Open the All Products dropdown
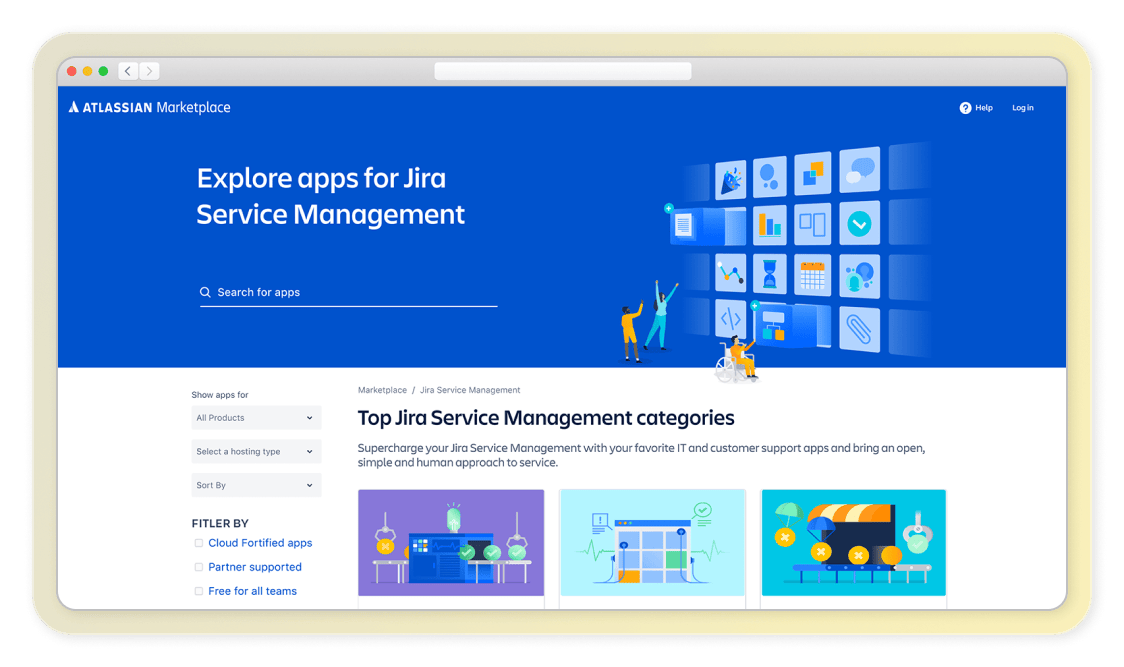1124x667 pixels. pos(256,417)
